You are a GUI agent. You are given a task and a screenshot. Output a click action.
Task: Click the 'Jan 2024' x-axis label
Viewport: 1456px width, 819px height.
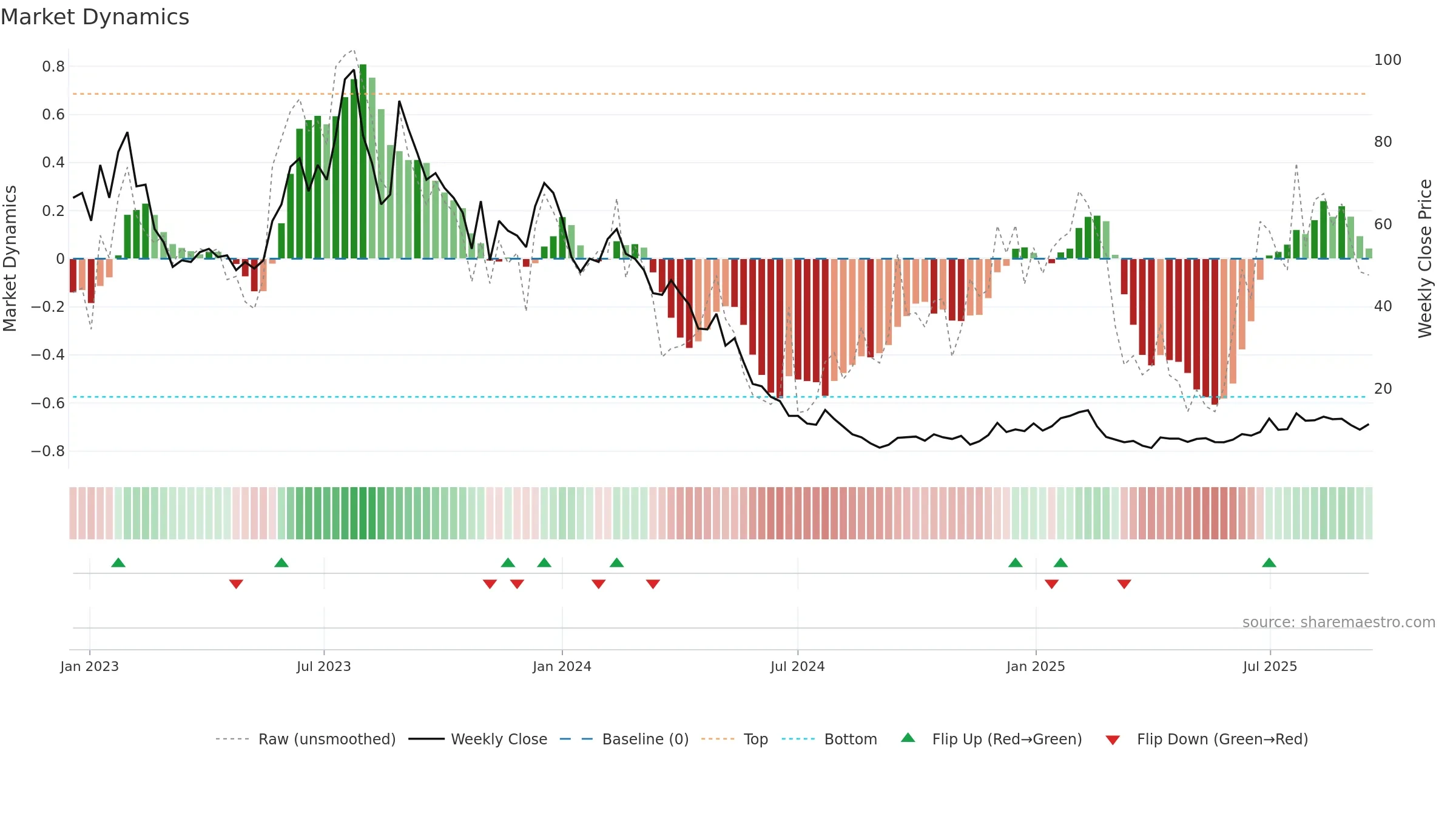562,666
